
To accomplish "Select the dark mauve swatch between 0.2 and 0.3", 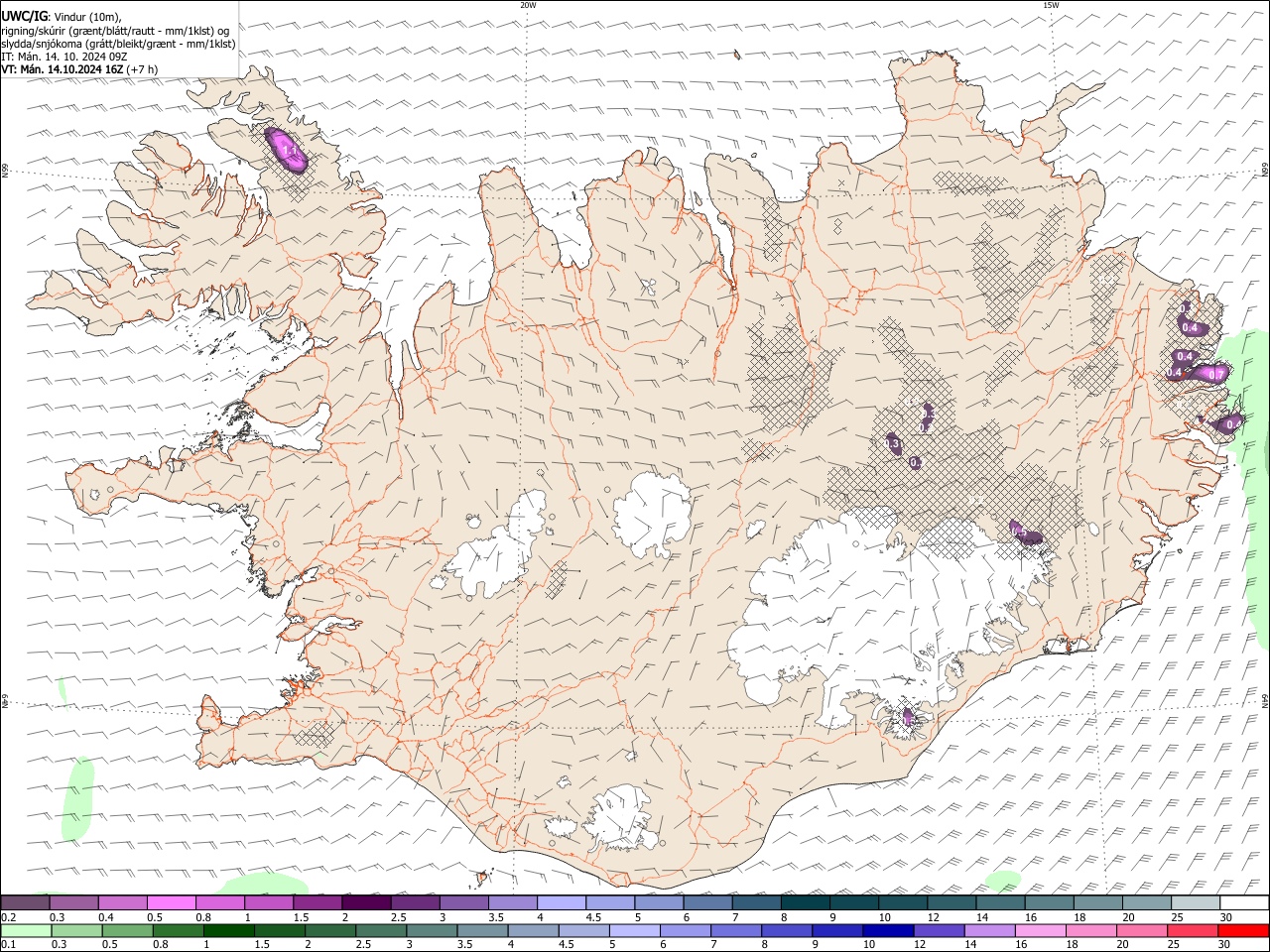I will pos(25,902).
